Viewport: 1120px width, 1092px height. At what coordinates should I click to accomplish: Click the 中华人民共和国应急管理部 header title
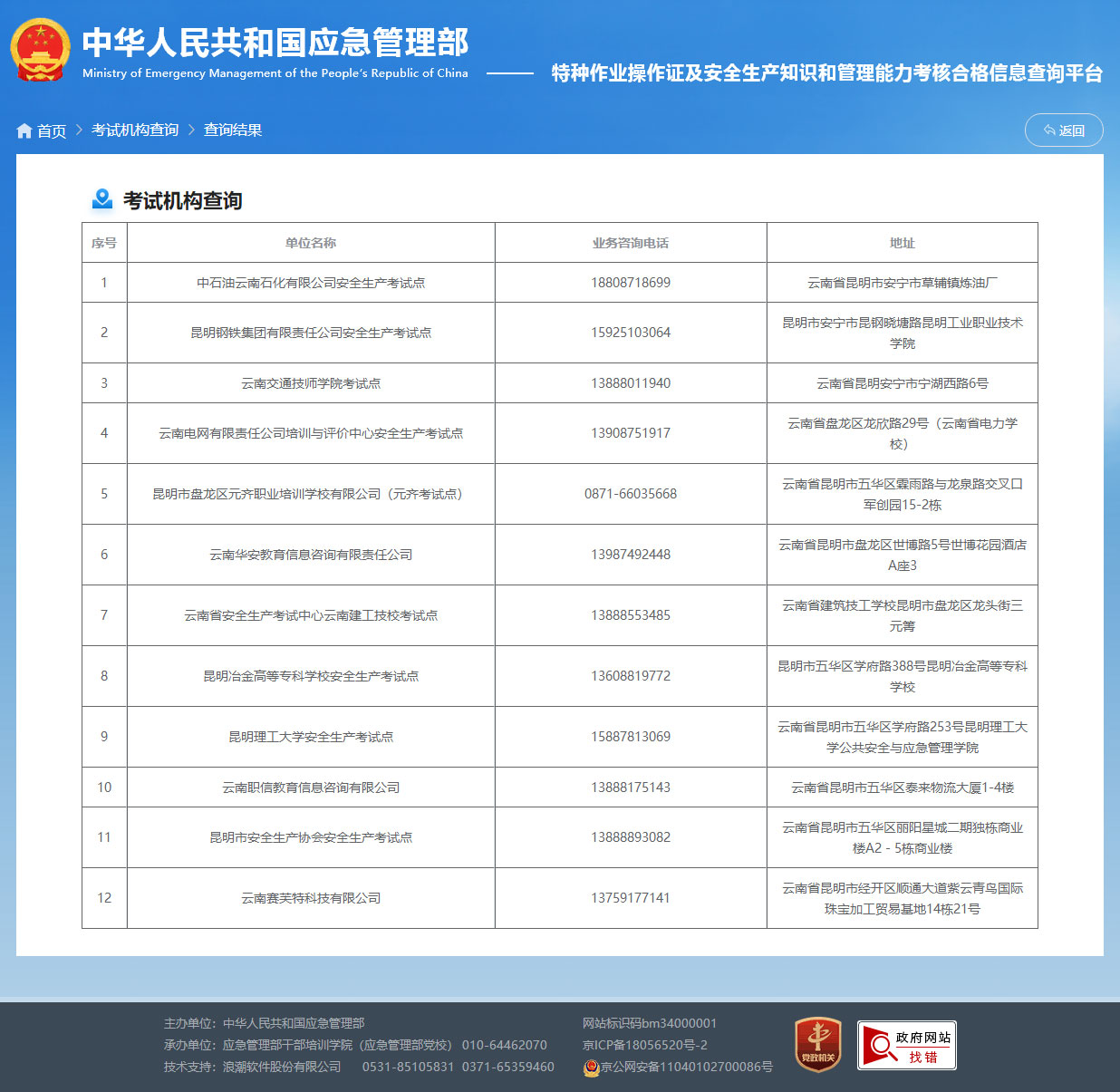[275, 43]
